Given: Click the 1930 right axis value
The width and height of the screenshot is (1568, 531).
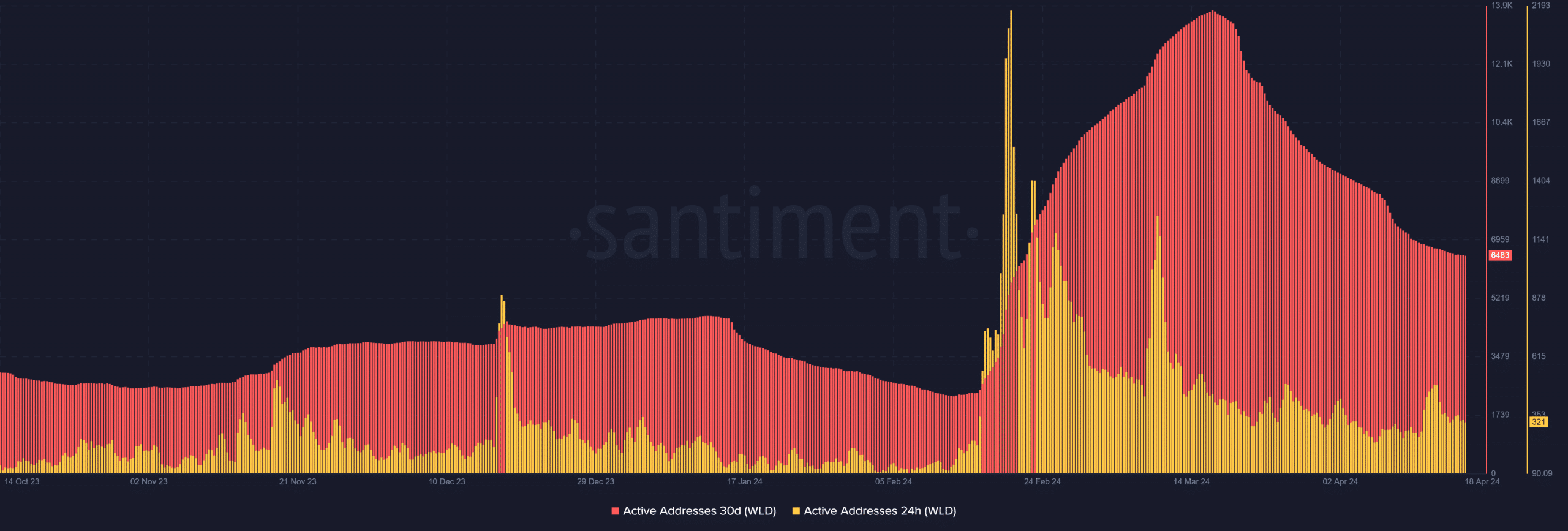Looking at the screenshot, I should [1541, 64].
